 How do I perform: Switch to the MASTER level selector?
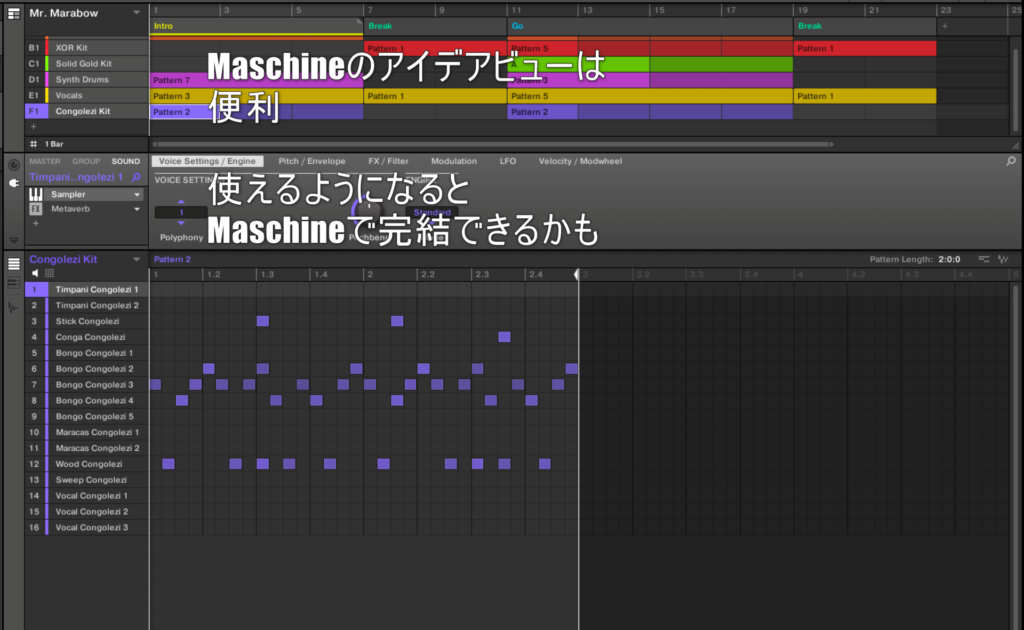pyautogui.click(x=44, y=161)
